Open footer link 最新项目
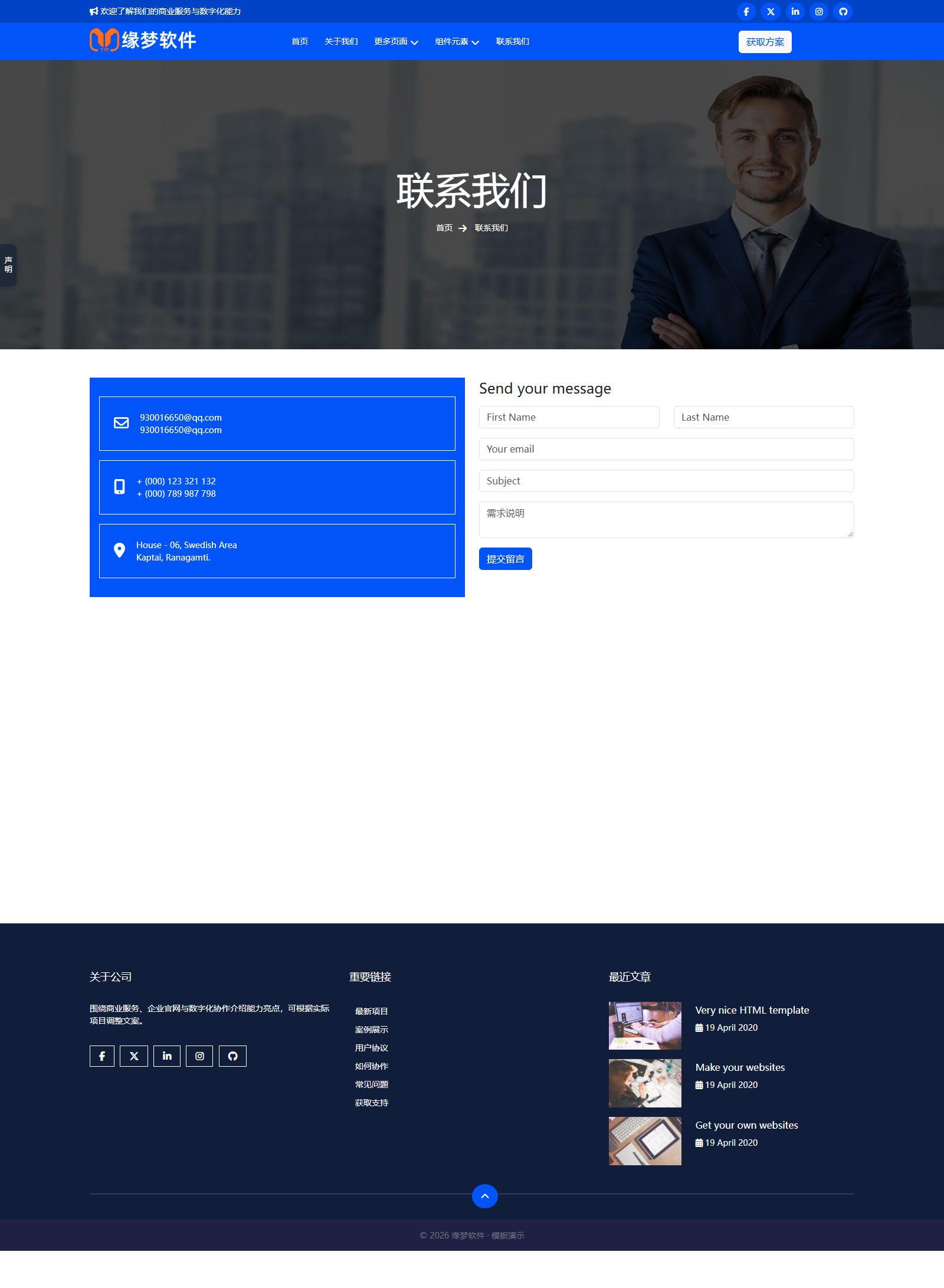Viewport: 944px width, 1288px height. 371,1011
